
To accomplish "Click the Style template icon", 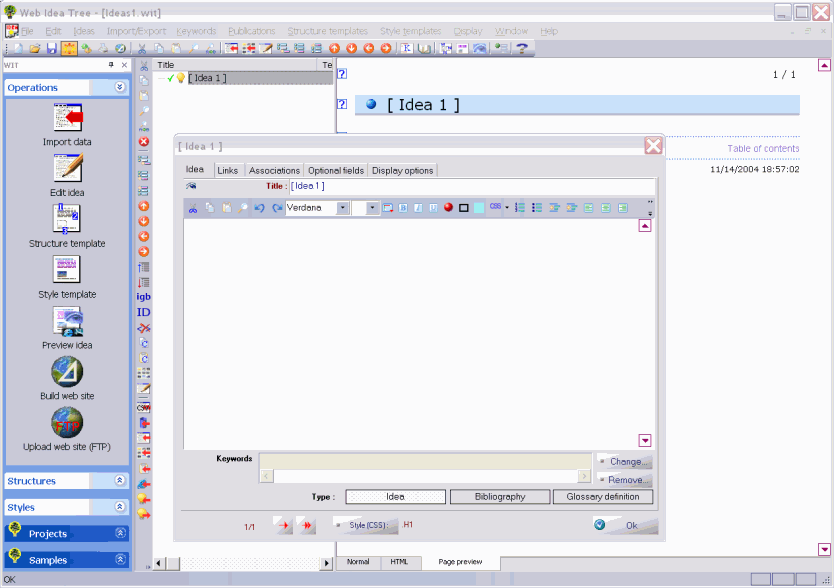I will click(67, 270).
